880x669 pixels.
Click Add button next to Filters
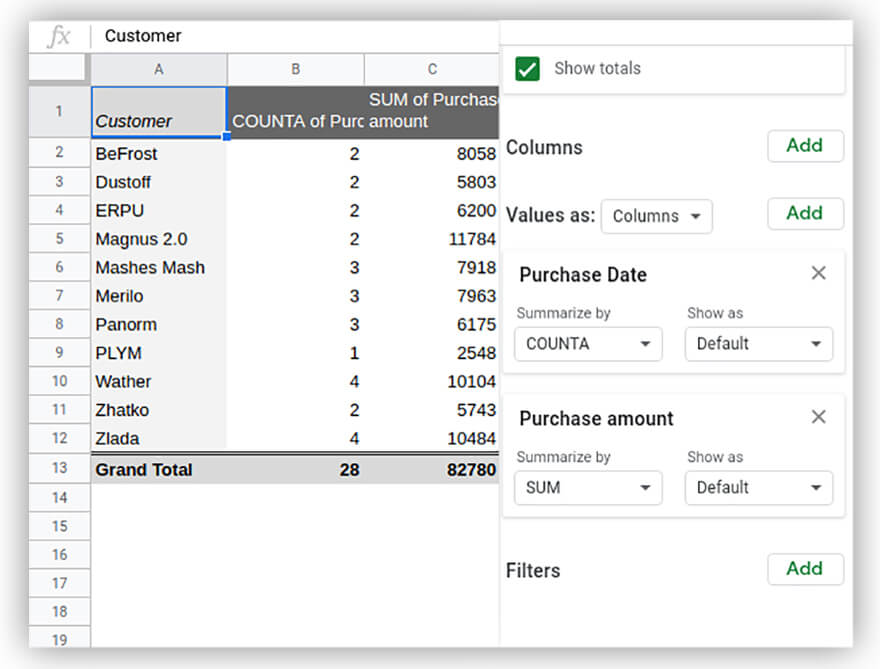pyautogui.click(x=805, y=569)
